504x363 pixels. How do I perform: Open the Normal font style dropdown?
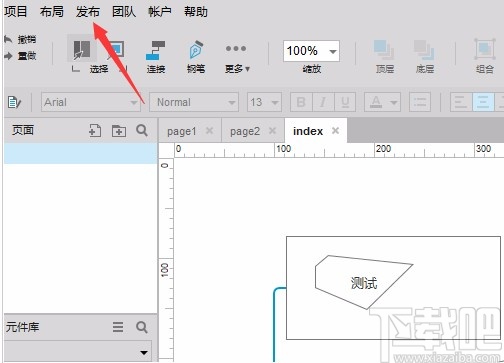pyautogui.click(x=194, y=102)
